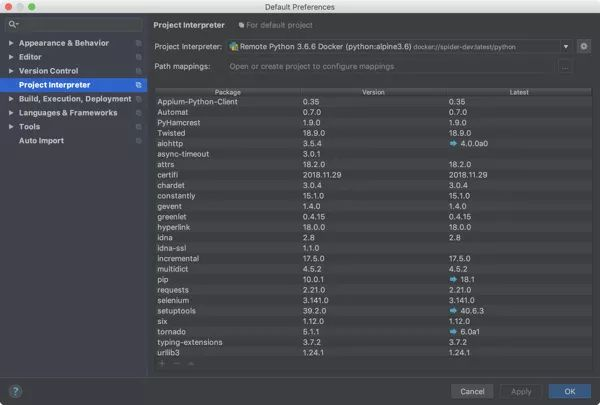Select the certifi package row
This screenshot has width=600, height=405.
pos(373,175)
